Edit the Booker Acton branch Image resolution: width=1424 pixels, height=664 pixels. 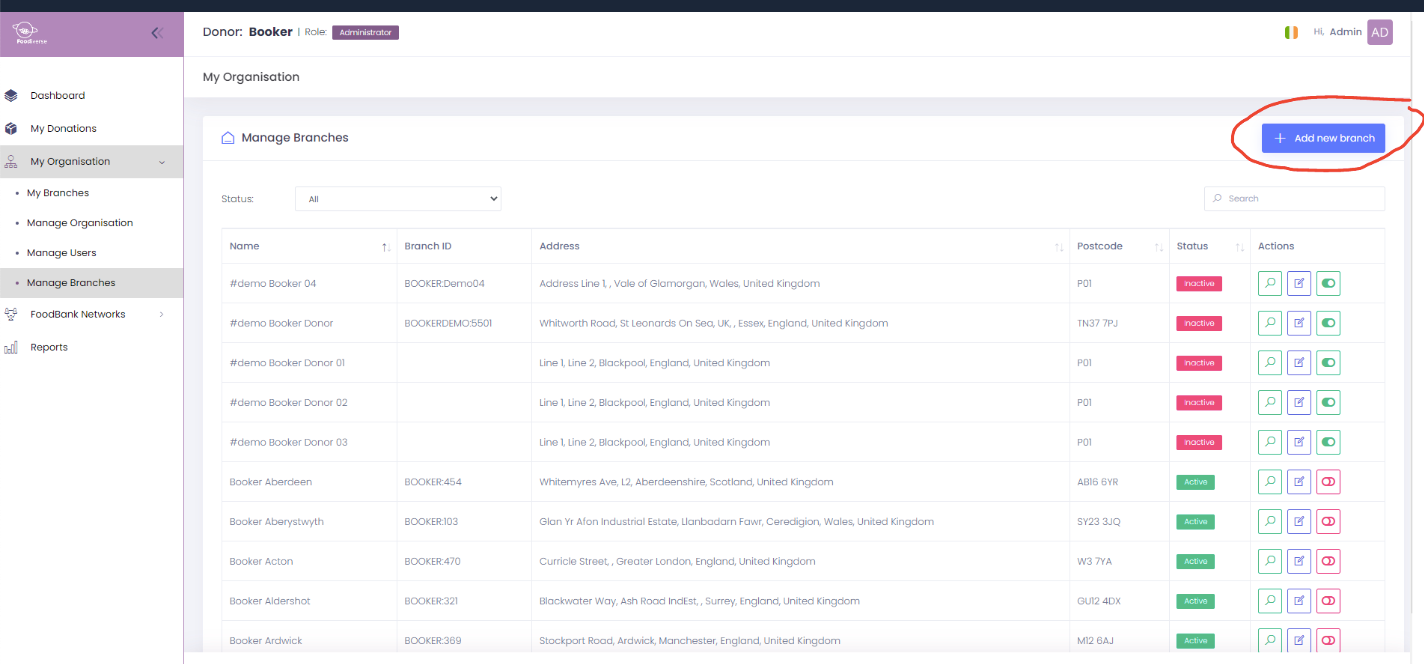(x=1299, y=561)
